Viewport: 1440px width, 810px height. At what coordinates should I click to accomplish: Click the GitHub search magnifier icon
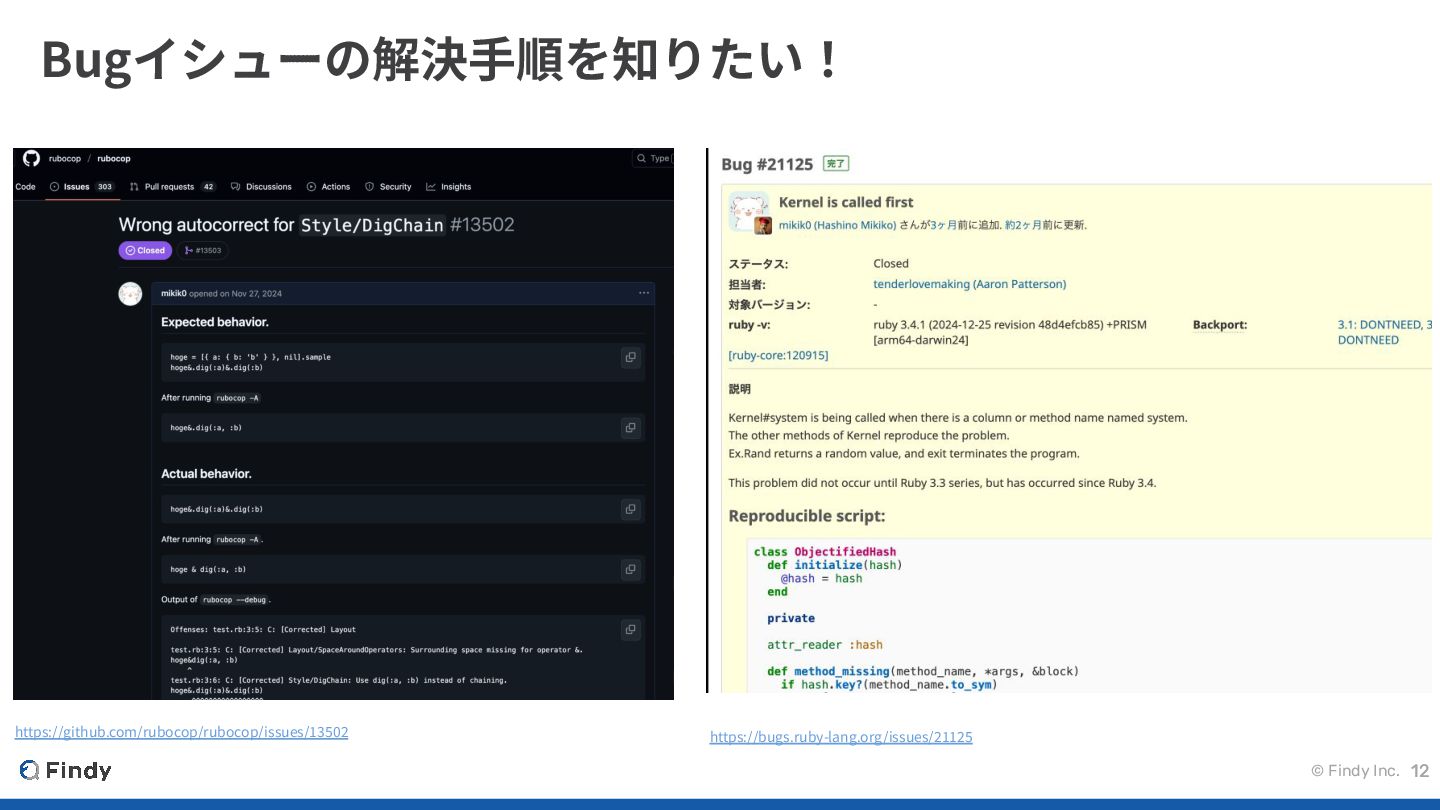(641, 158)
